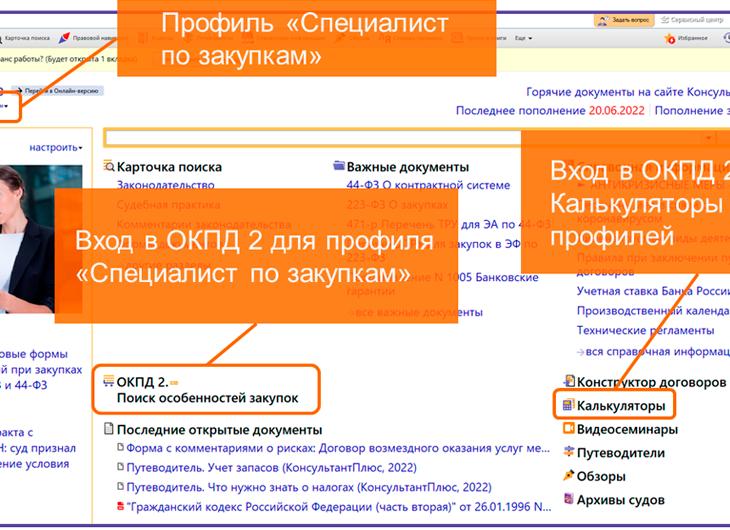This screenshot has height=530, width=730.
Task: Open Сервисный центр
Action: click(x=692, y=20)
